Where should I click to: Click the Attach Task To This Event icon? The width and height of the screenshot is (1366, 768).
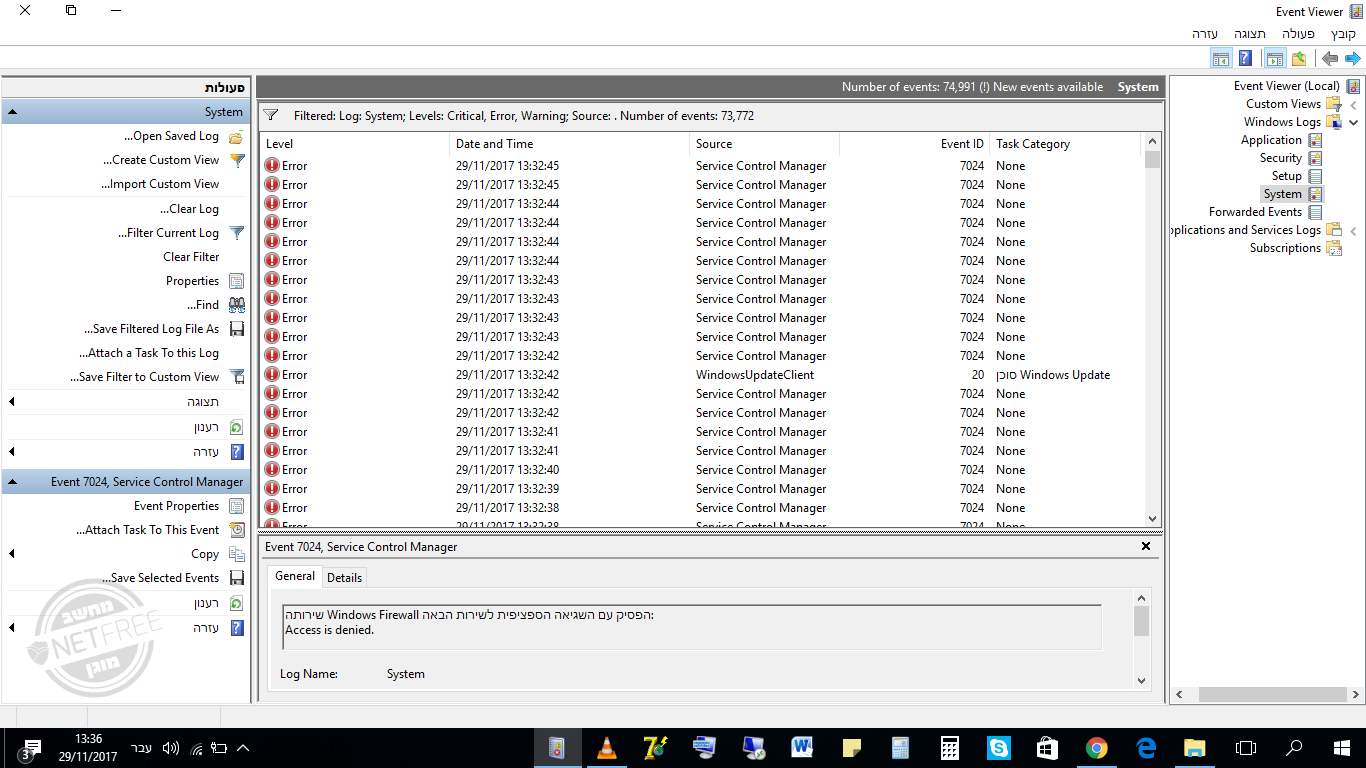236,530
